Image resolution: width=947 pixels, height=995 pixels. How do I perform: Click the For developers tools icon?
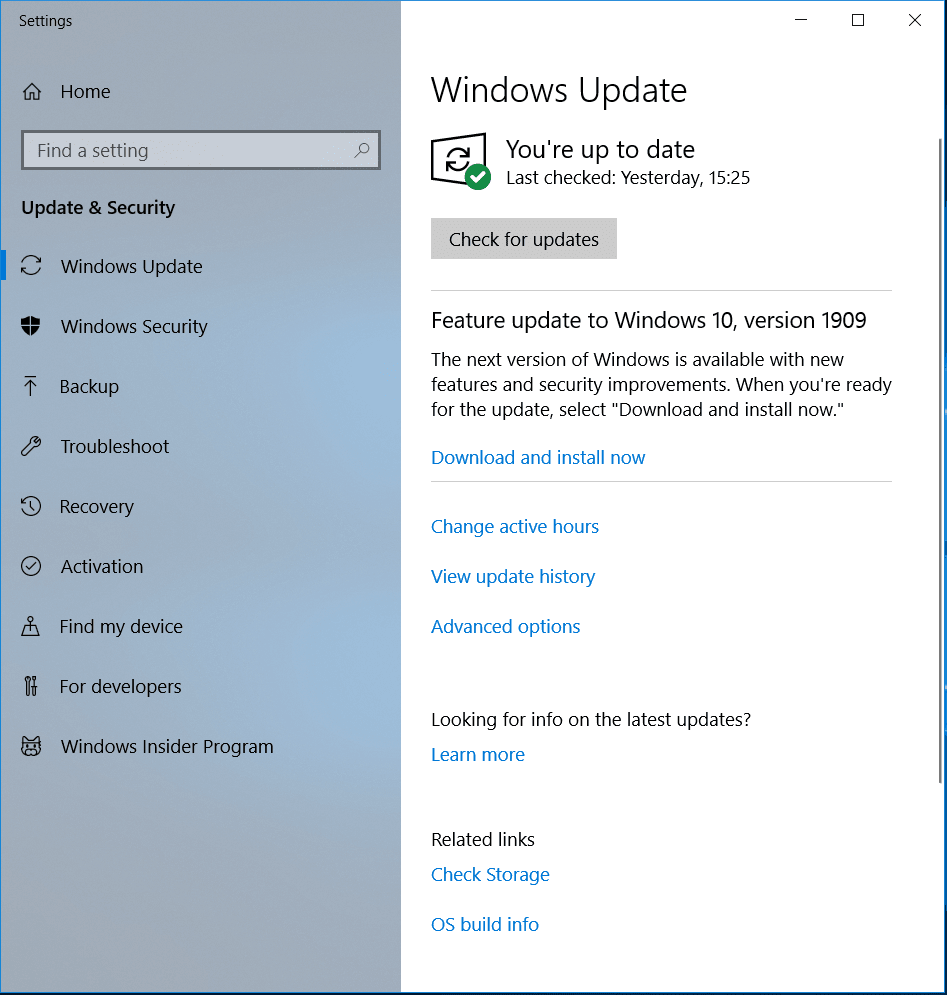click(30, 686)
